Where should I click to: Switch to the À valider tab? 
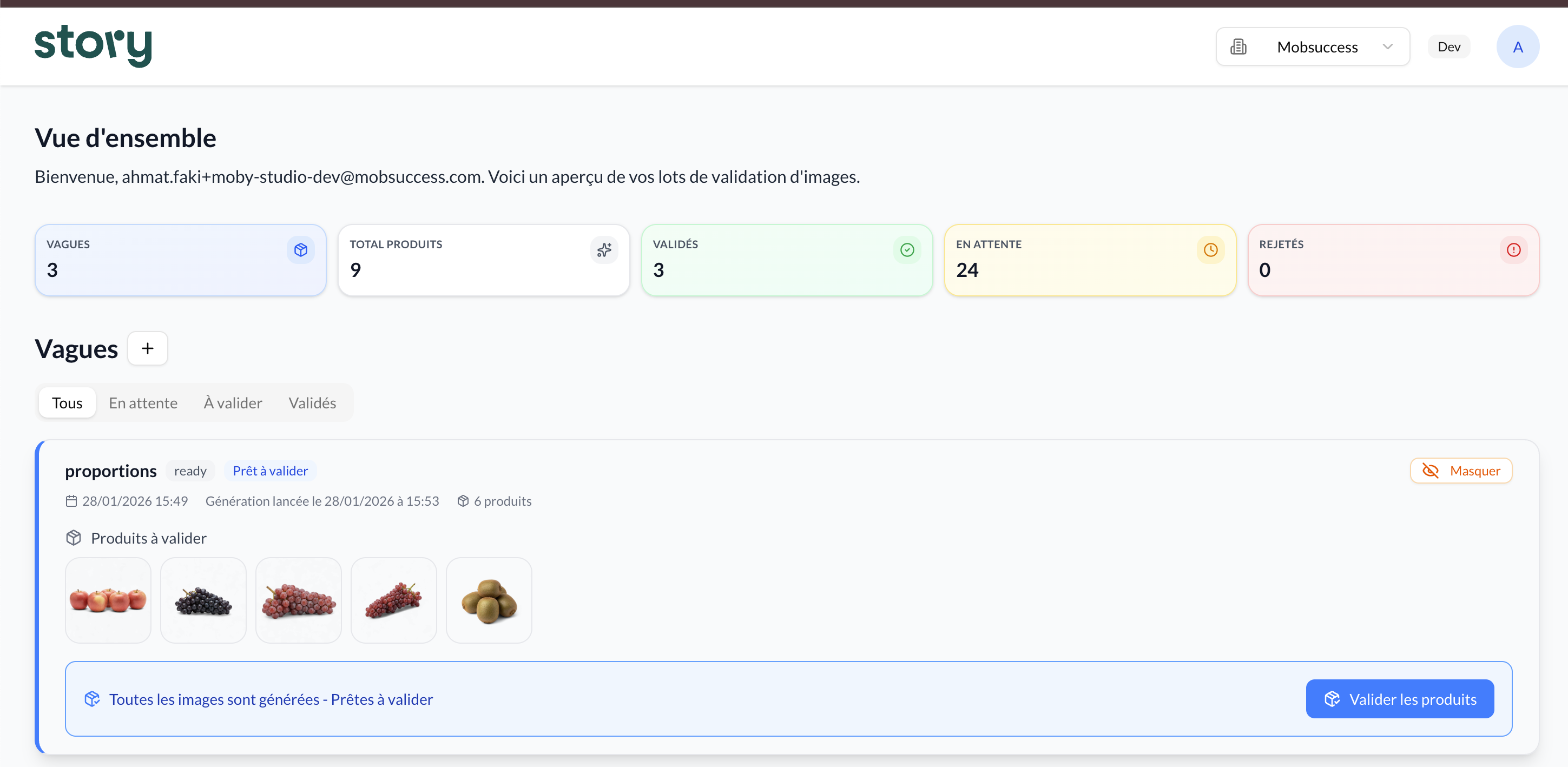[x=233, y=402]
